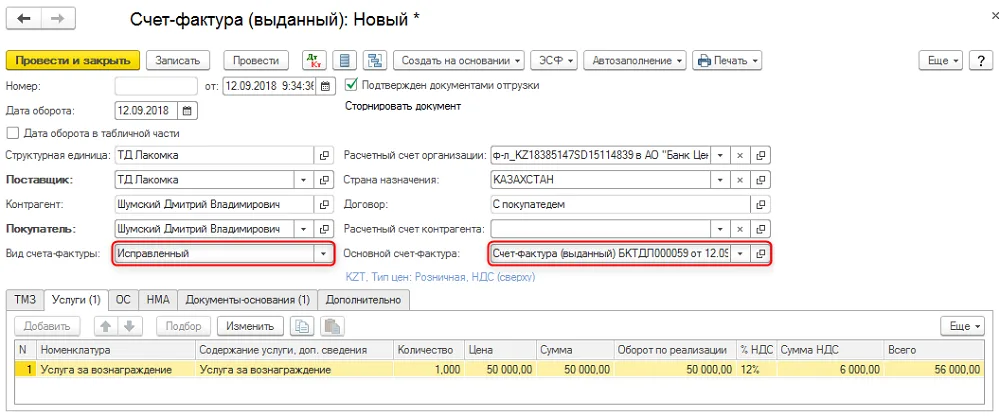The image size is (1000, 416).
Task: Switch to ТМЗ tab
Action: (26, 299)
